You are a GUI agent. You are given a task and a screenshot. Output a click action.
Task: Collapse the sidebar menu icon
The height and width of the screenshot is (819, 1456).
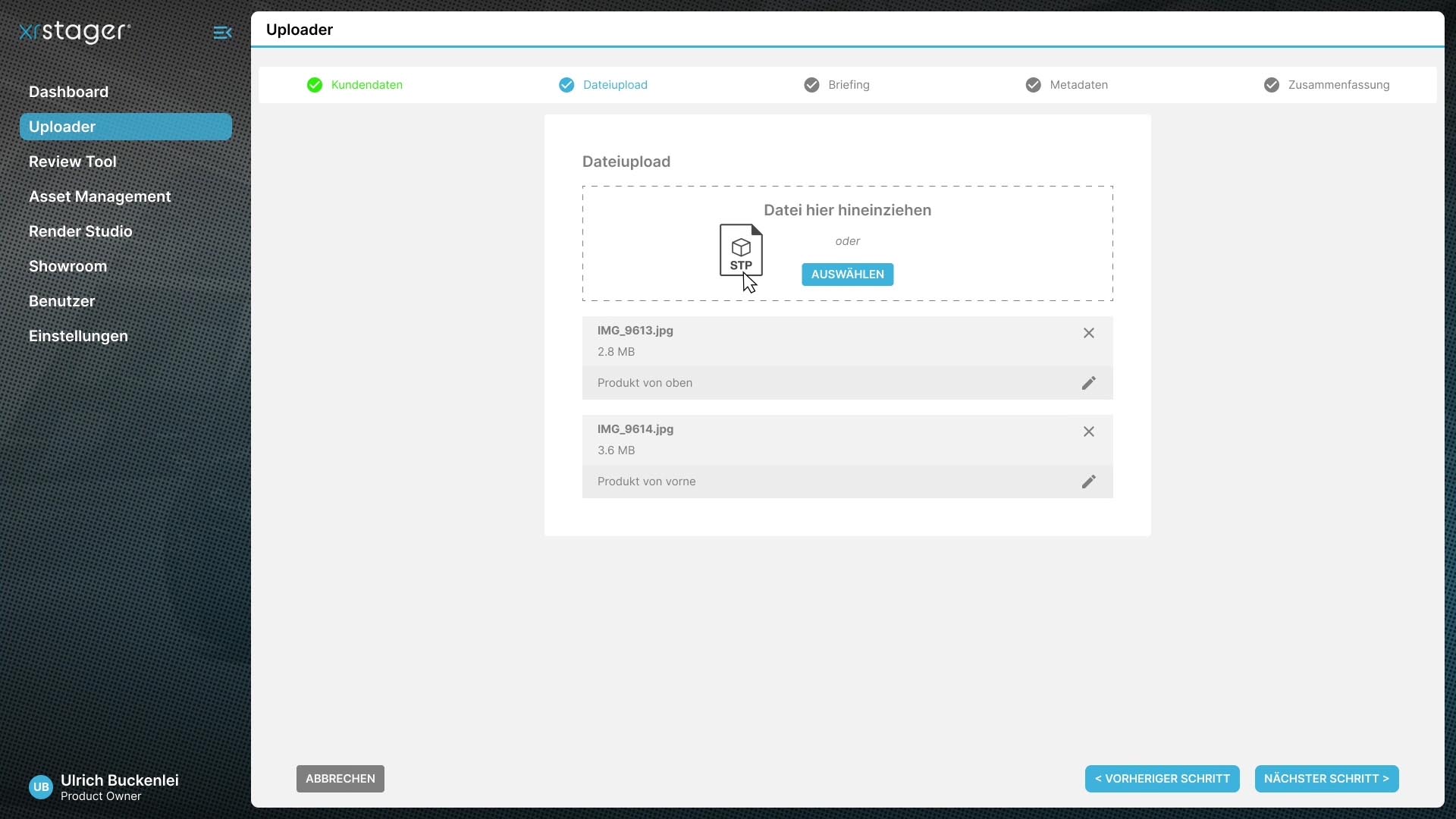(222, 33)
